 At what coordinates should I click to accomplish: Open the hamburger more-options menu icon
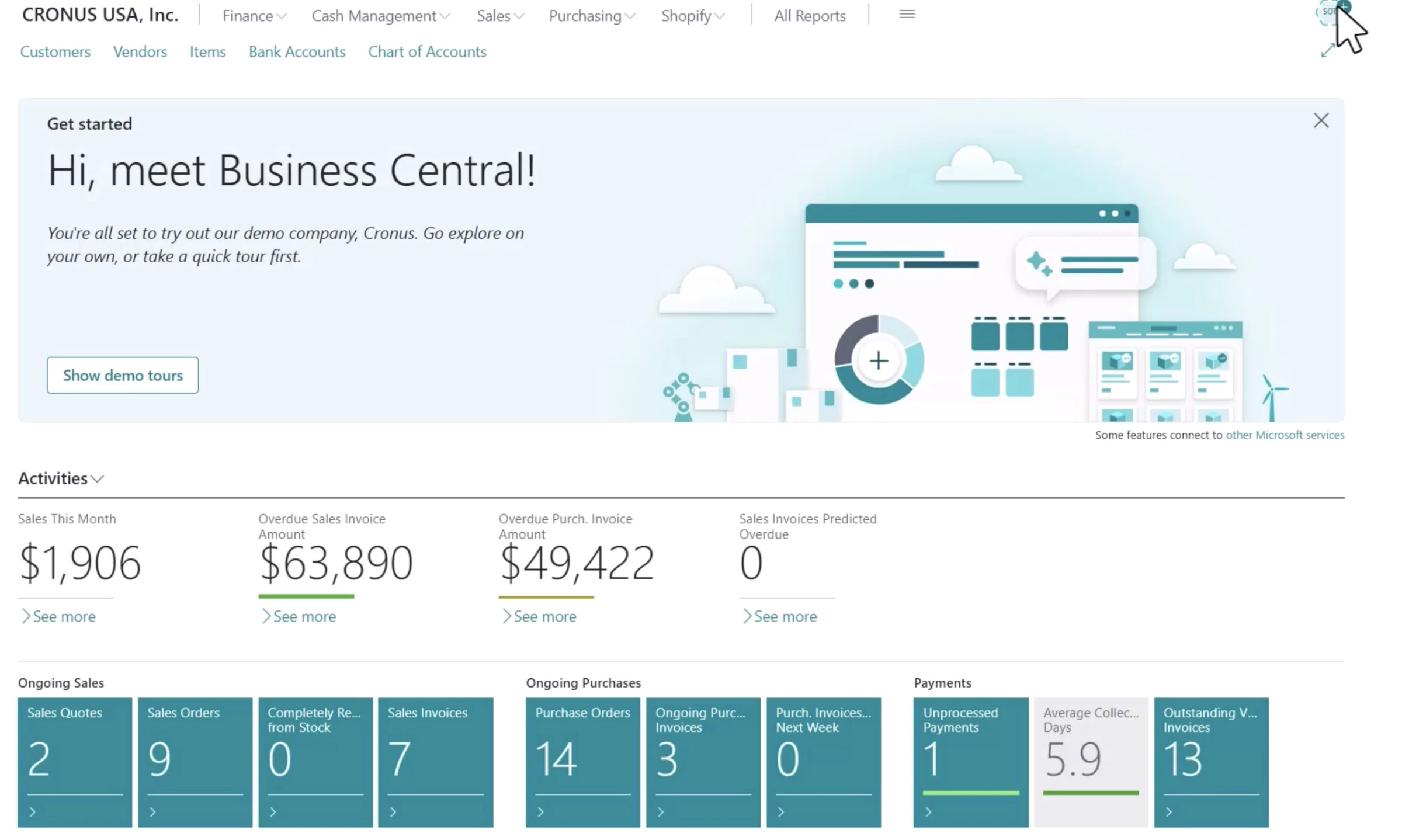907,15
